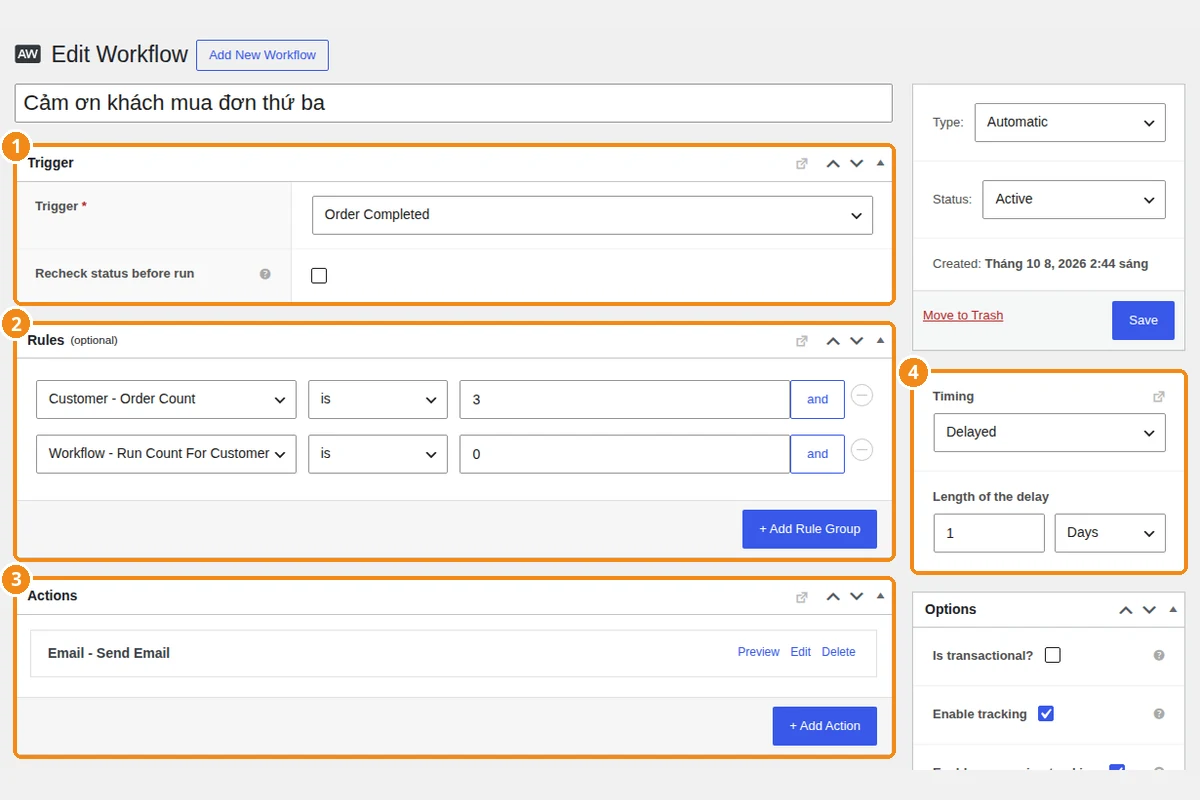
Task: Move Actions panel up
Action: [833, 597]
